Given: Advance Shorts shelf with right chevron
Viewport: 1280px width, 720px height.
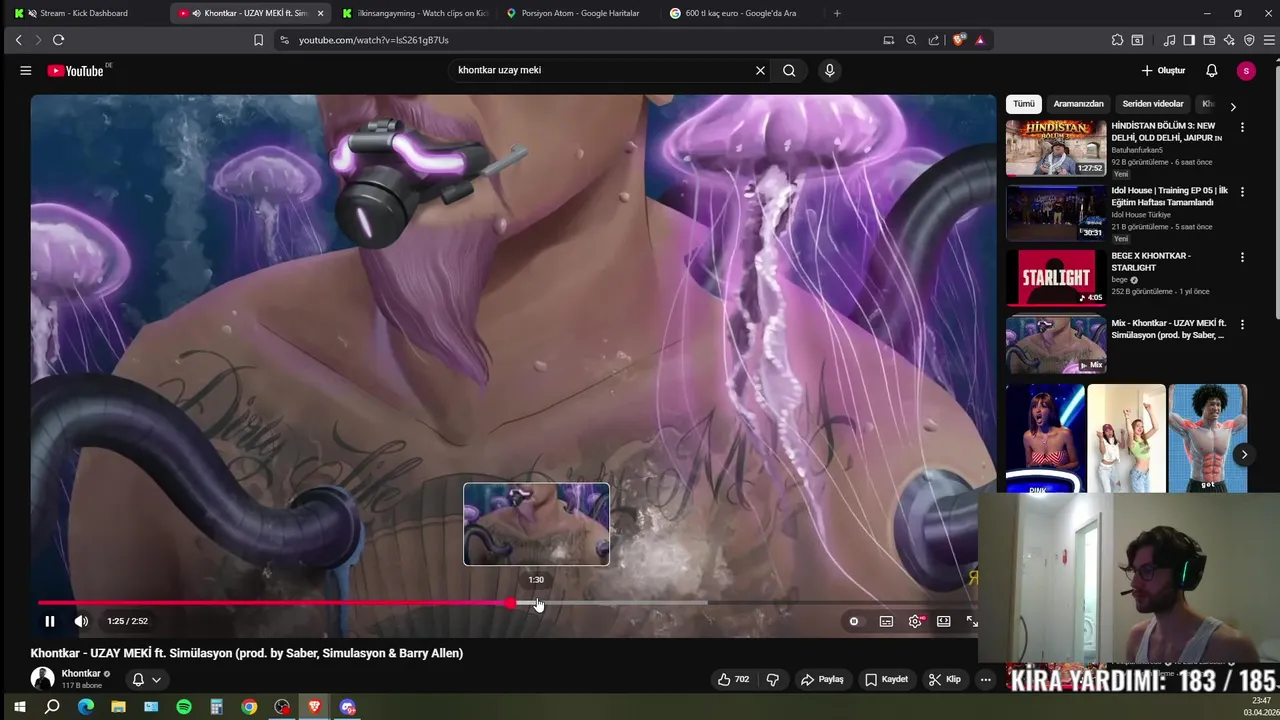Looking at the screenshot, I should [1244, 455].
